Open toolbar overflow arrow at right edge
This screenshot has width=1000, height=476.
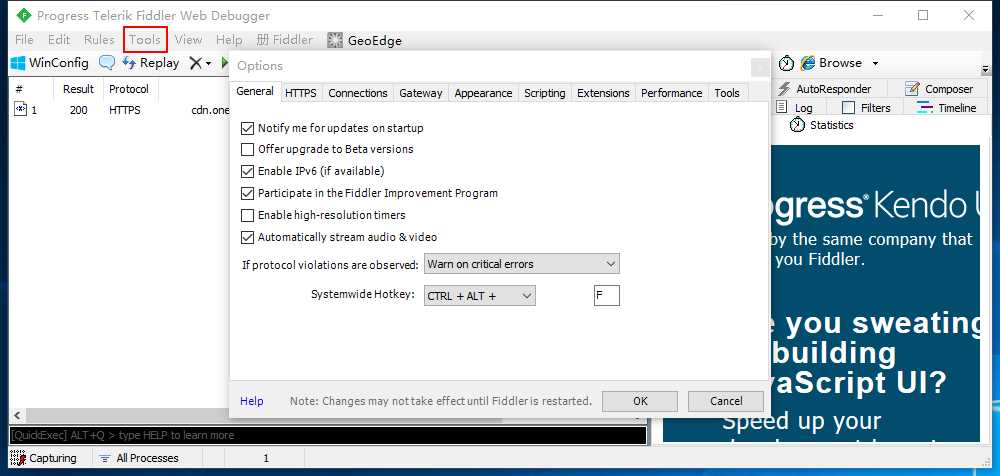pos(985,69)
